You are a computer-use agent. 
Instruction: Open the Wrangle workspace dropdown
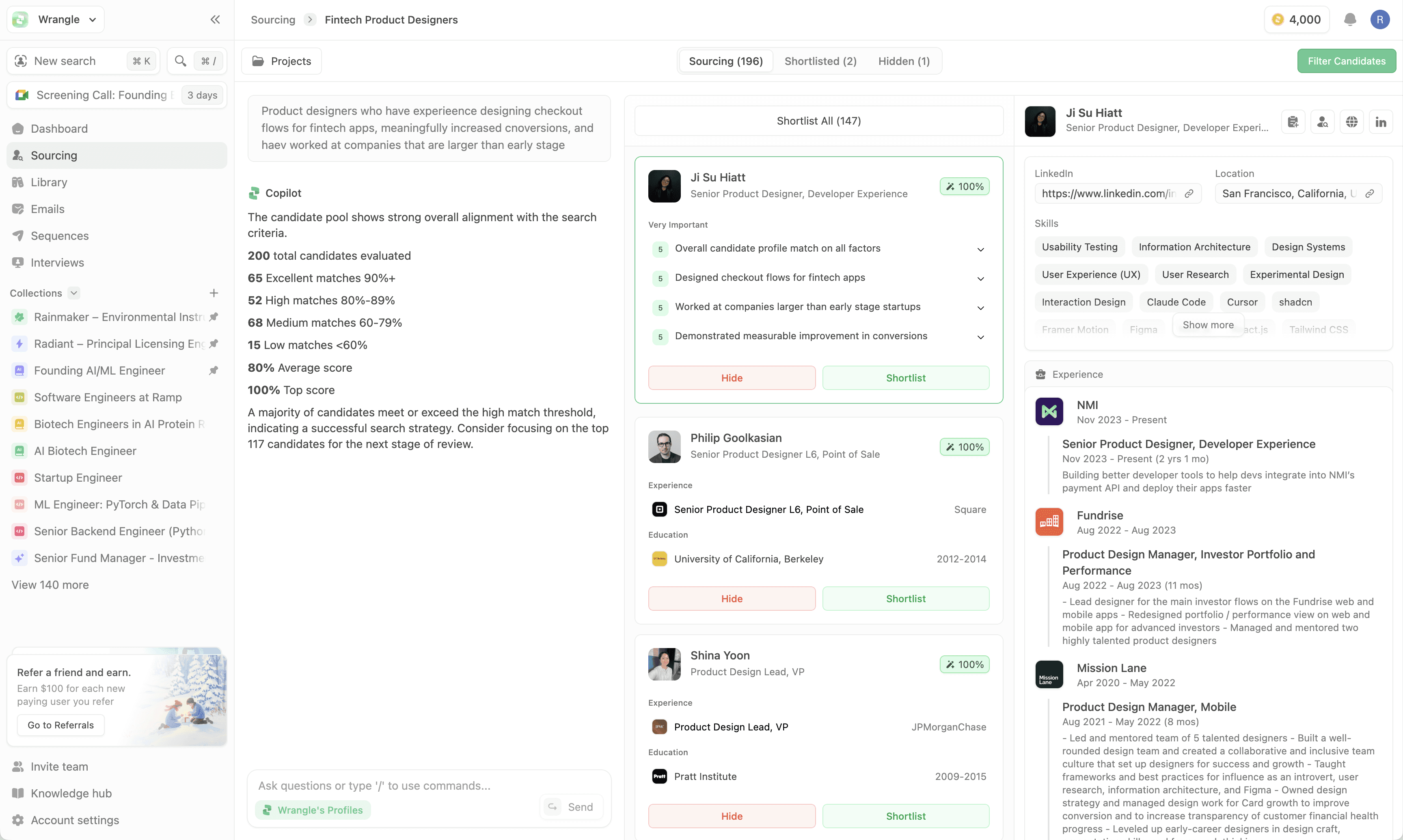[x=56, y=20]
